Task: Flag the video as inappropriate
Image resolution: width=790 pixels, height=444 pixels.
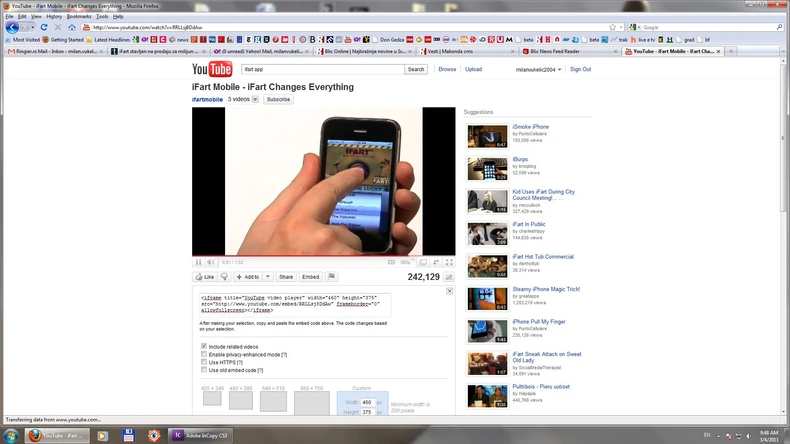Action: [332, 277]
